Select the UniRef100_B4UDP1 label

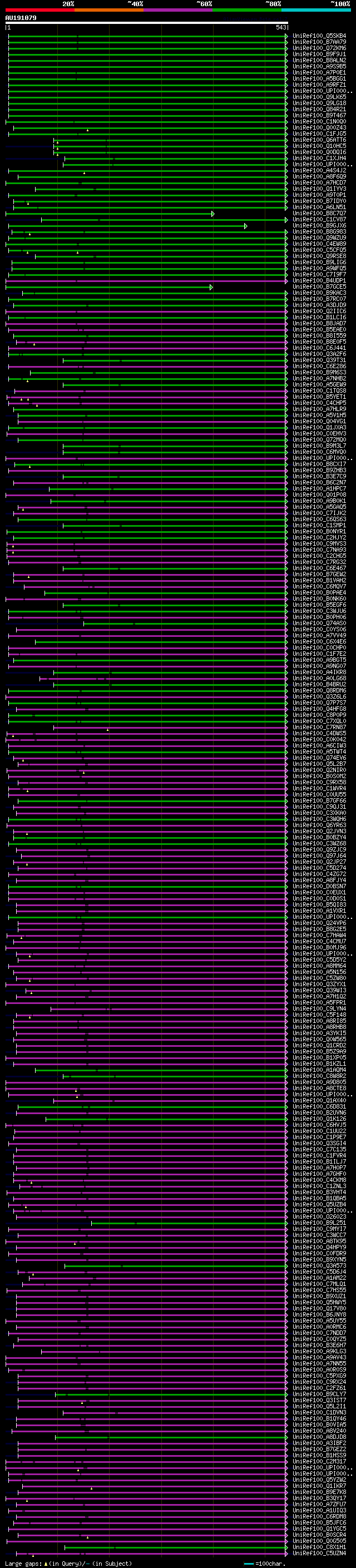coord(319,280)
